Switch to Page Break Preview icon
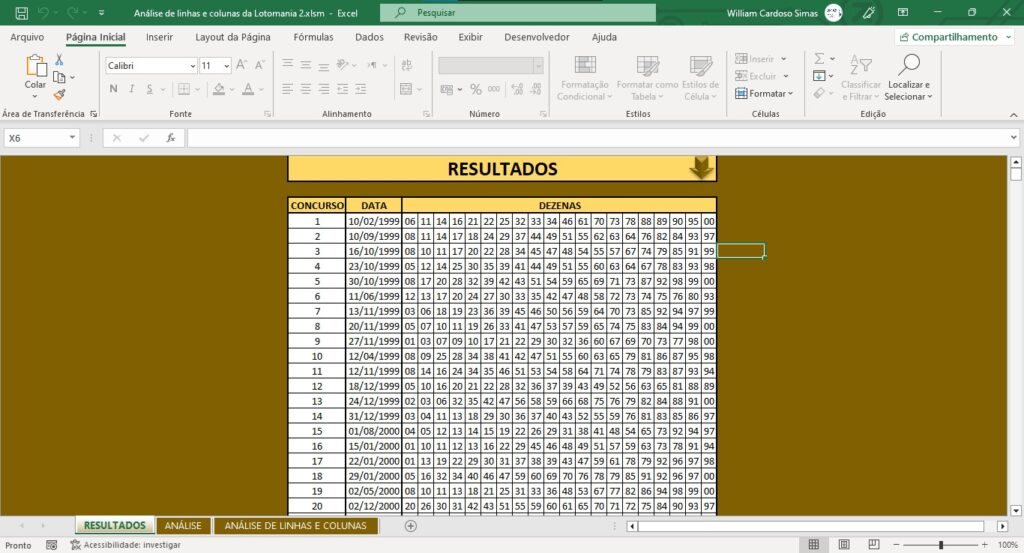 click(x=874, y=545)
